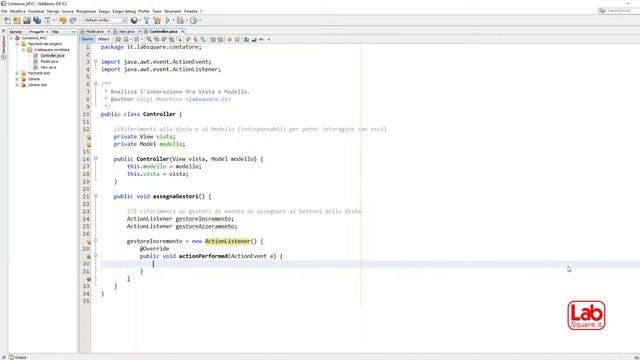This screenshot has height=360, width=640.
Task: Close the Model.java editor tab
Action: 109,31
